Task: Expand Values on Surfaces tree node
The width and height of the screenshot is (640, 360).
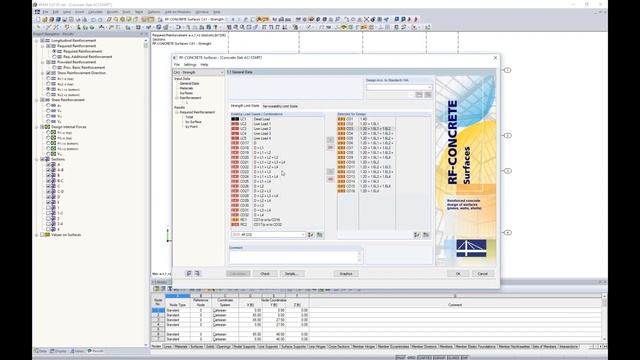Action: click(37, 235)
